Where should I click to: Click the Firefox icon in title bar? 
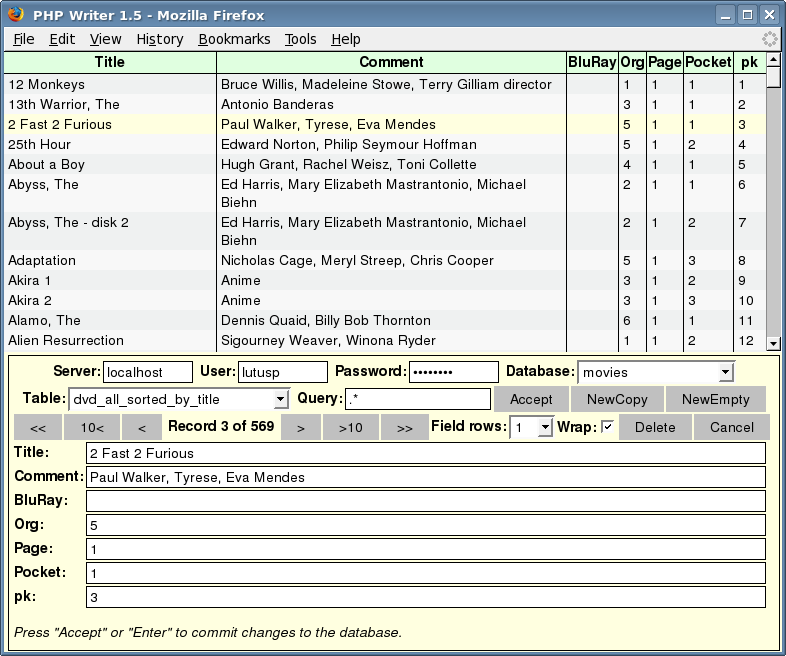[16, 14]
